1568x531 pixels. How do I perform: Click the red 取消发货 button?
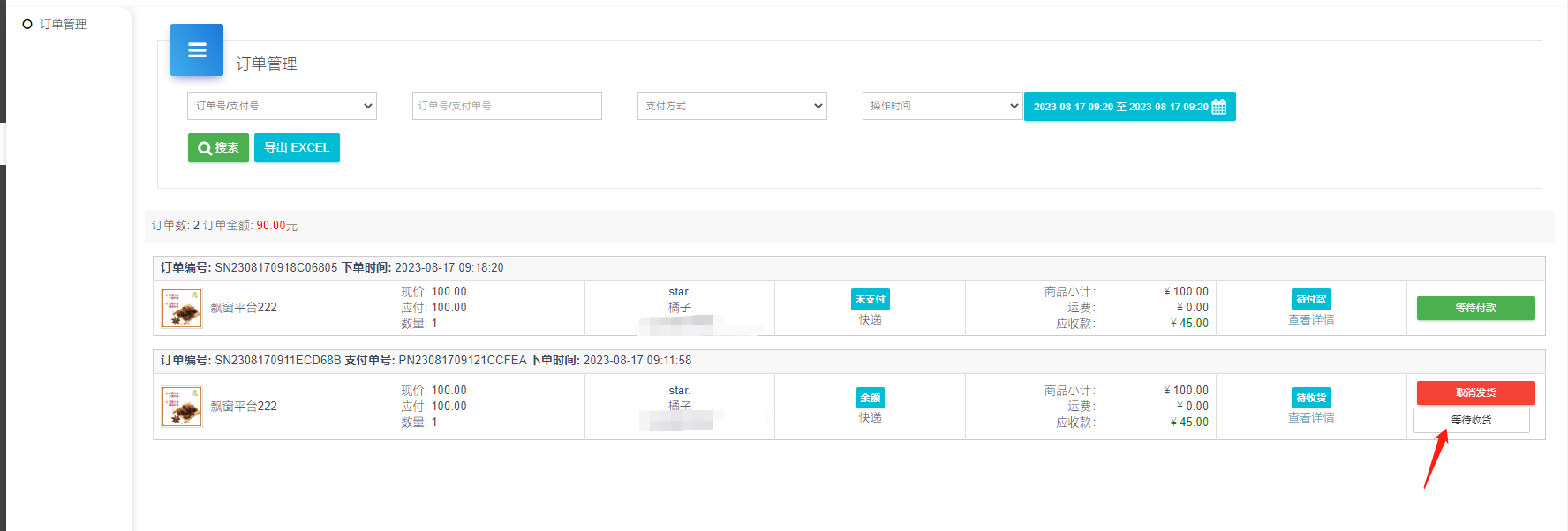[x=1475, y=393]
